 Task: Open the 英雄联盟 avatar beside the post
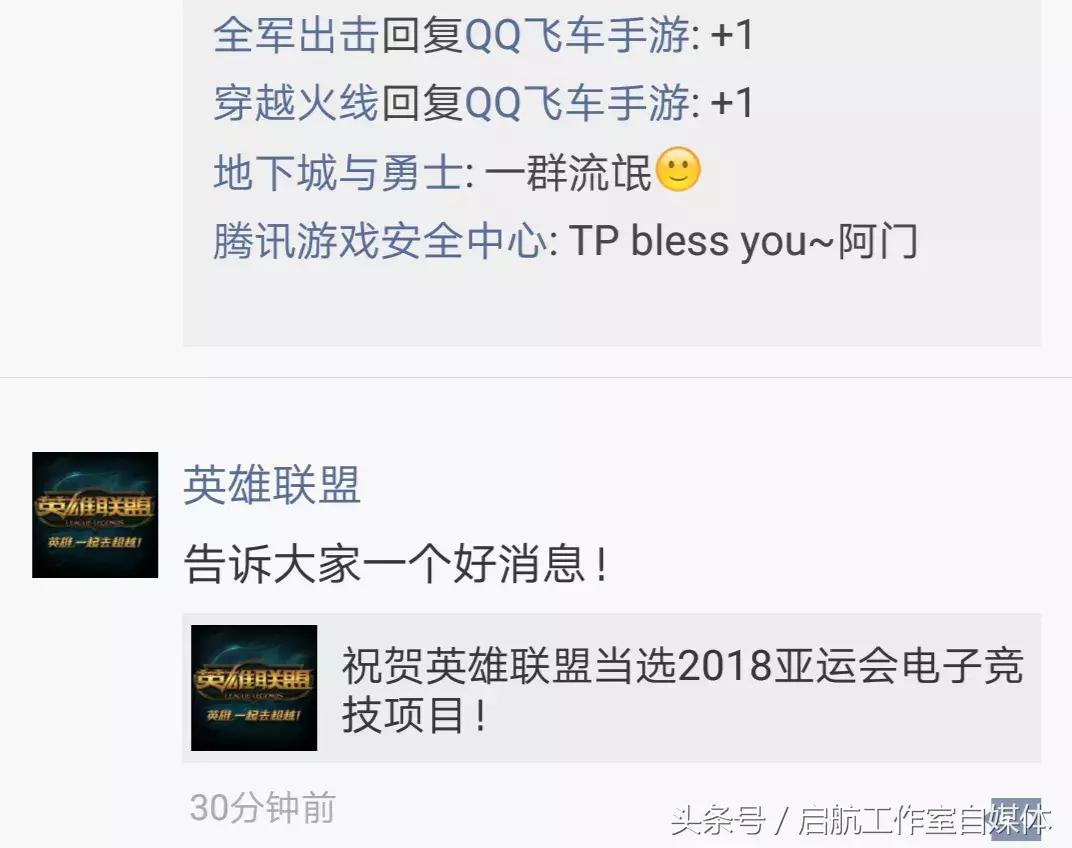tap(95, 515)
